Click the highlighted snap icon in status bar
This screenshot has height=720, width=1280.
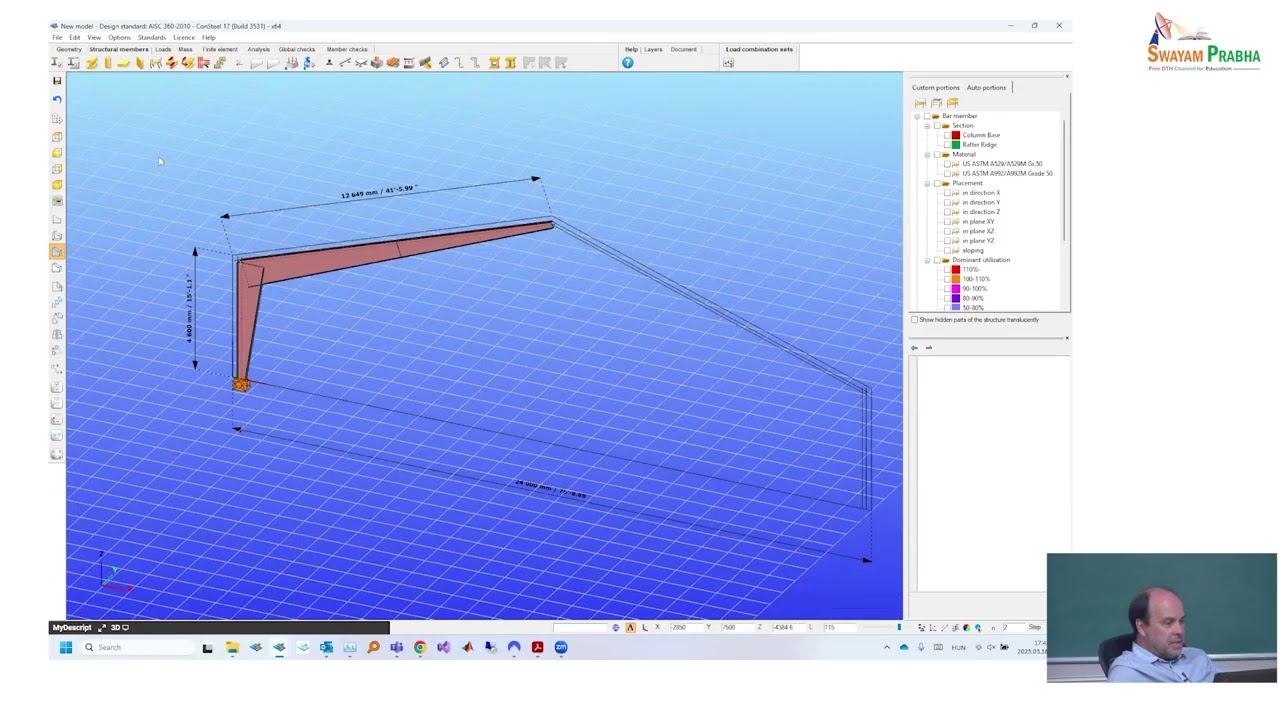(630, 627)
